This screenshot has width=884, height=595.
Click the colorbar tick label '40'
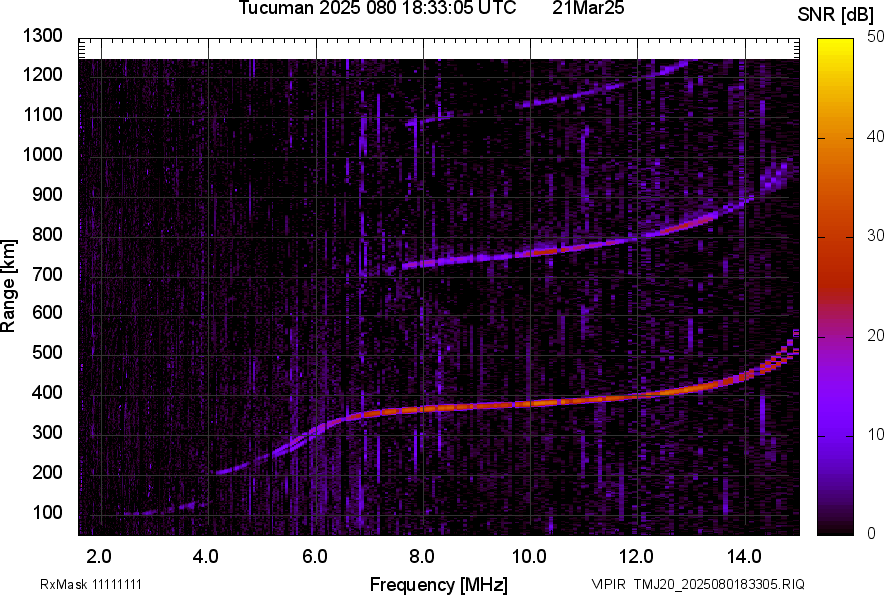[x=875, y=136]
